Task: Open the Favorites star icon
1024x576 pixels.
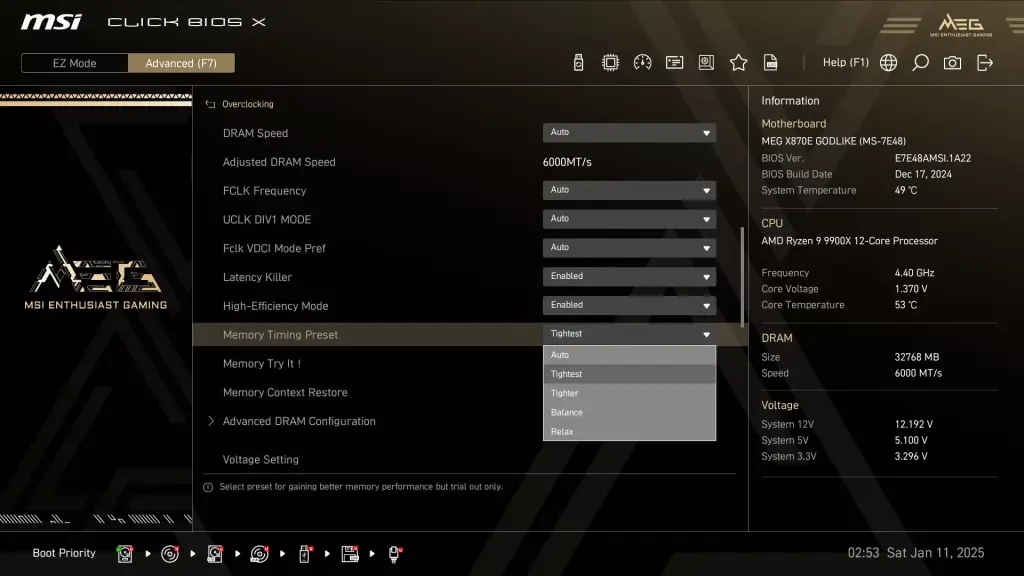Action: click(x=738, y=63)
